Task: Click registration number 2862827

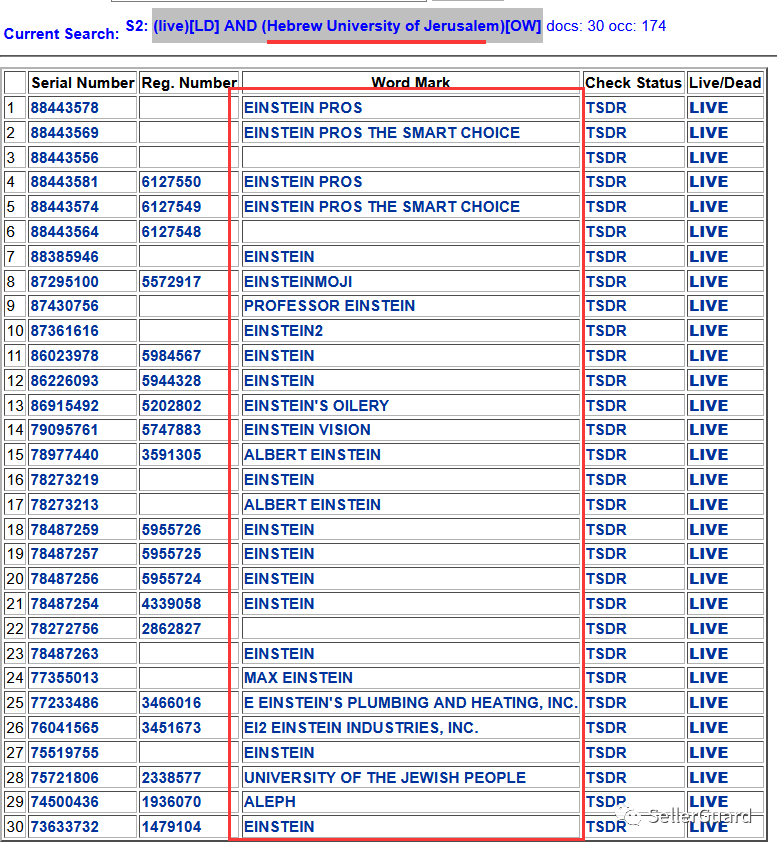Action: pyautogui.click(x=171, y=628)
